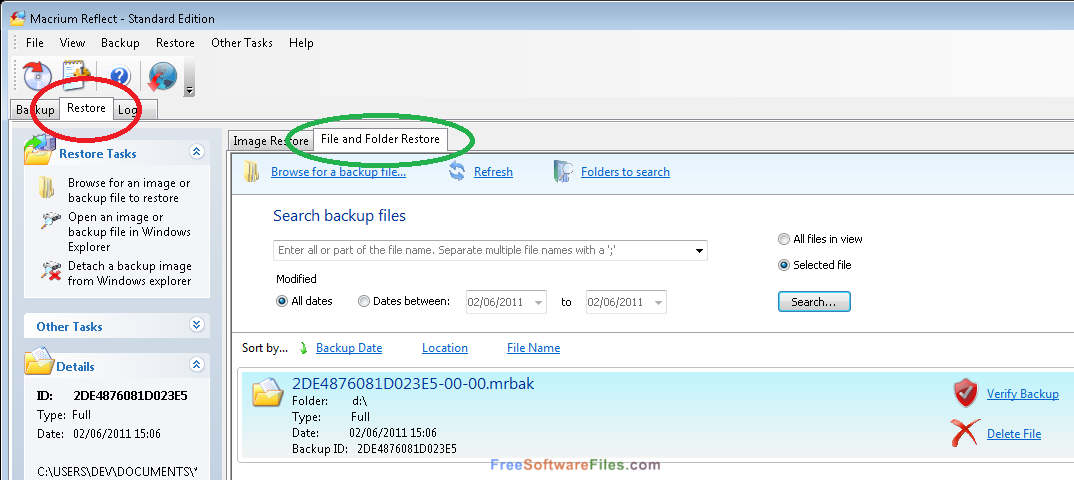Click the folder icon of the .mrbak backup entry

coord(267,392)
